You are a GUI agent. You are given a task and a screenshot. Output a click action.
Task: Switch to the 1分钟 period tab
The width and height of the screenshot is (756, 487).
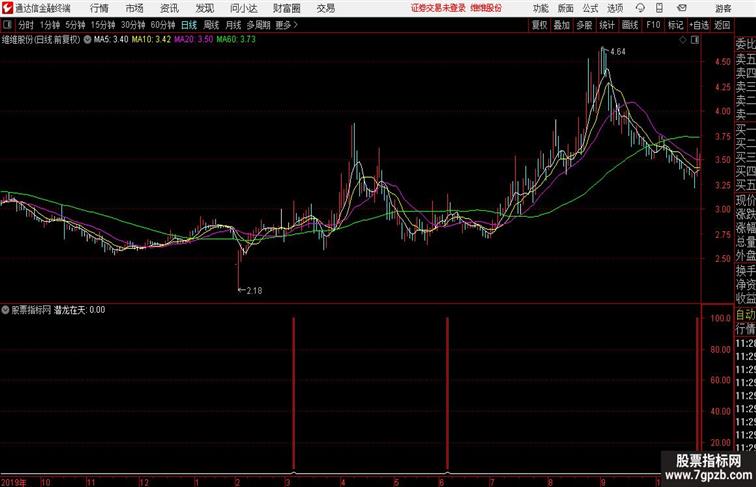(50, 25)
